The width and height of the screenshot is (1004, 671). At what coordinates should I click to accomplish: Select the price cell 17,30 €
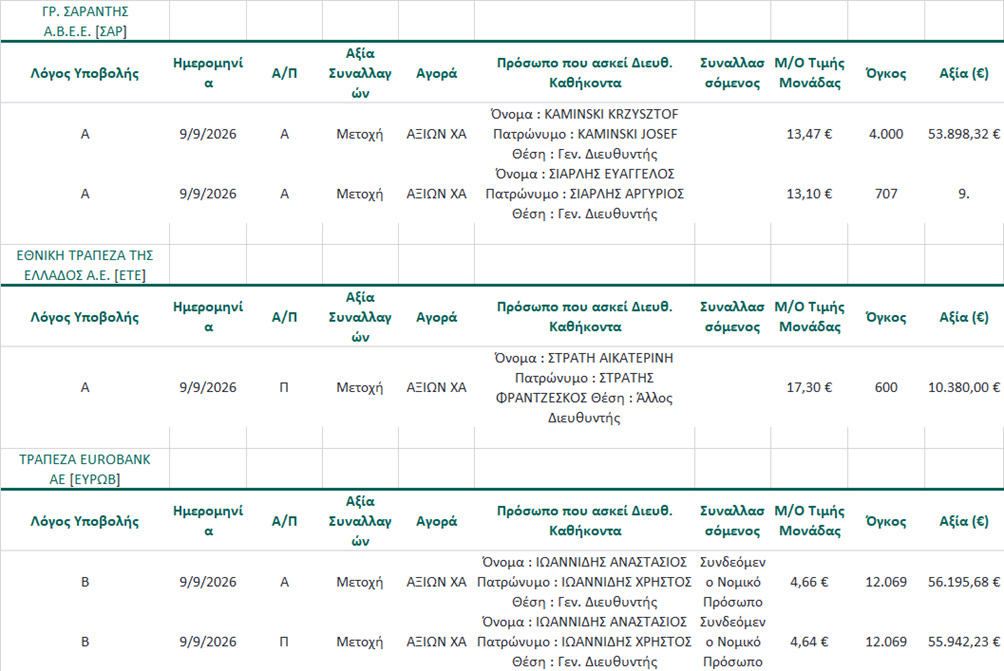point(809,387)
